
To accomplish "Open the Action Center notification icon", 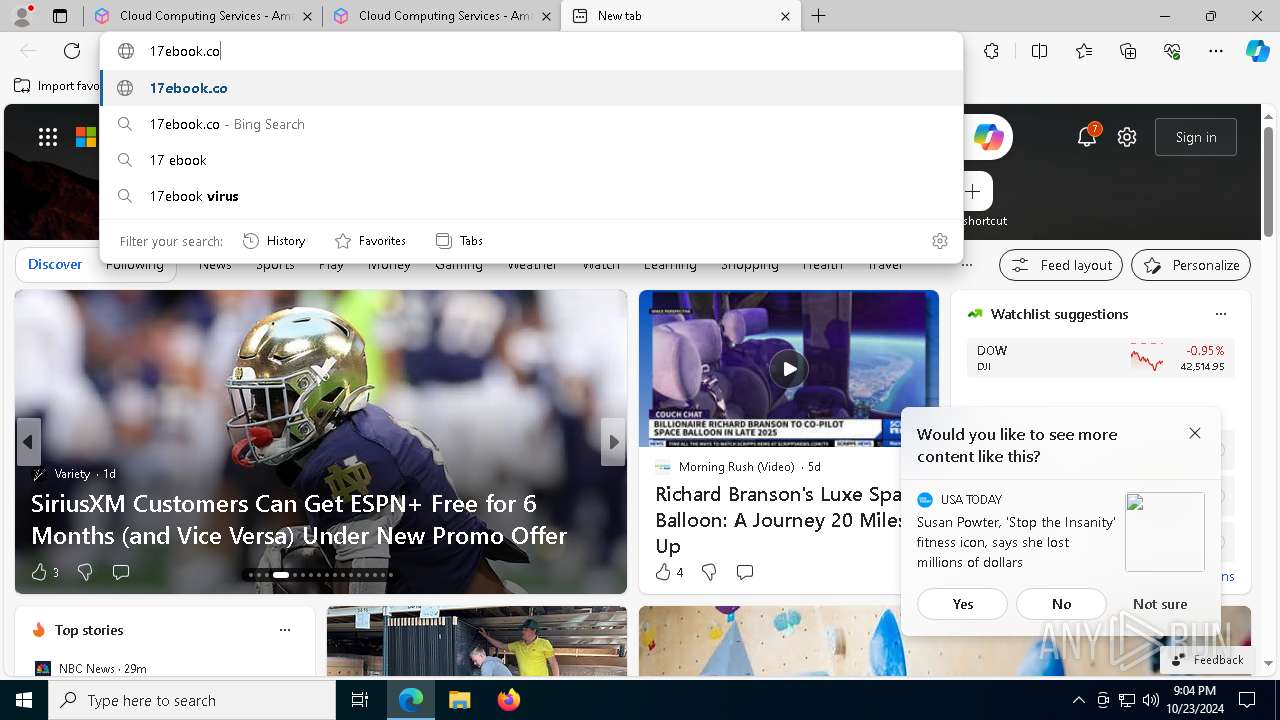I will tap(1247, 700).
